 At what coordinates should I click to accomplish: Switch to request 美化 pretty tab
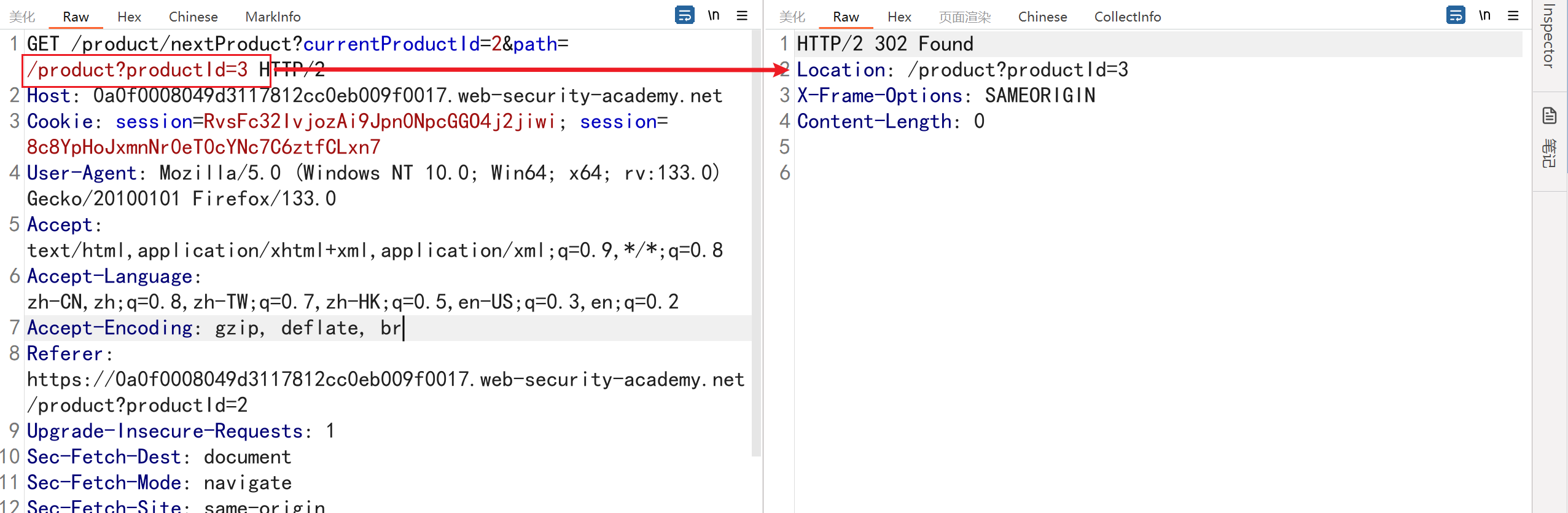23,17
